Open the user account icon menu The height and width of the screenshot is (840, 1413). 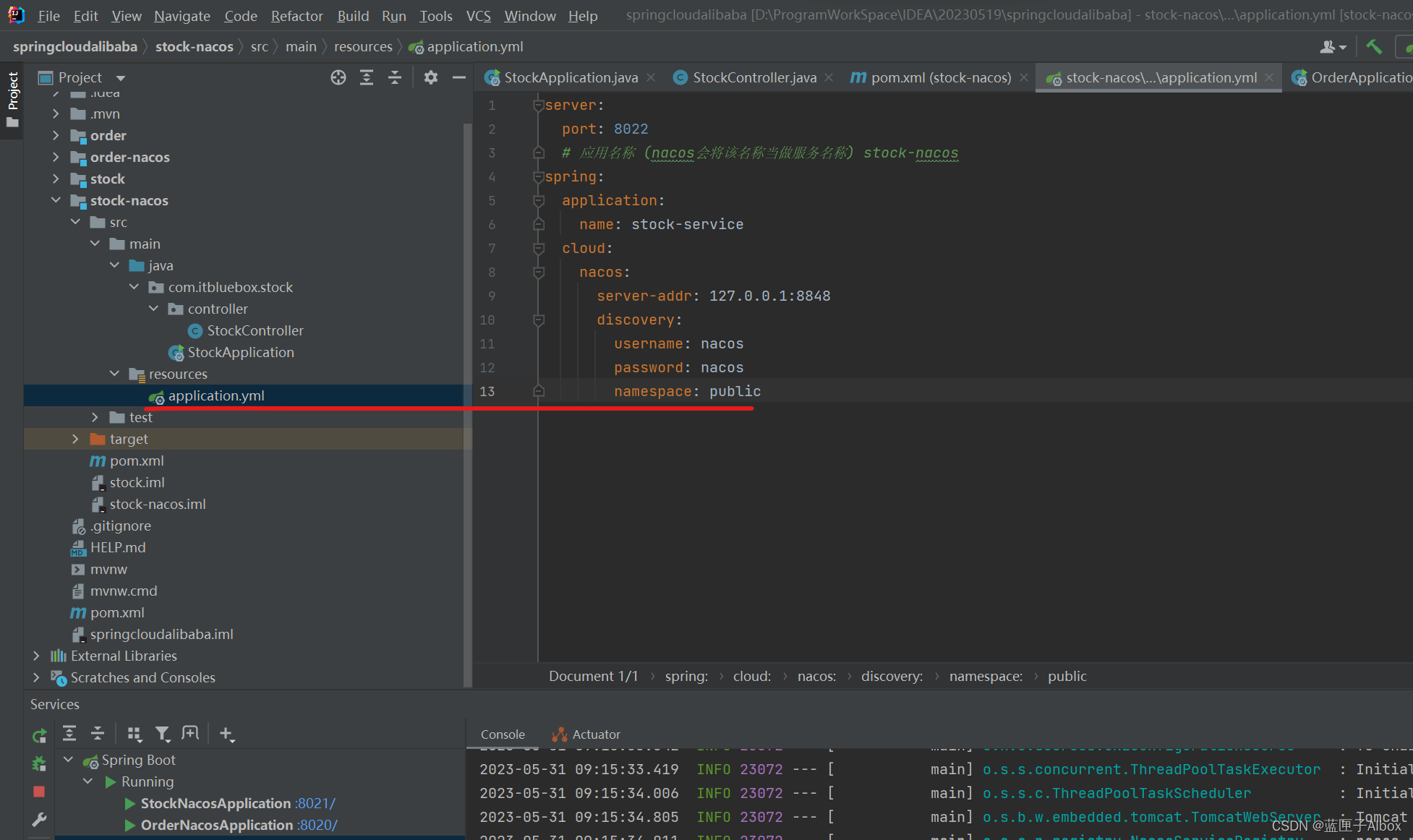1333,47
